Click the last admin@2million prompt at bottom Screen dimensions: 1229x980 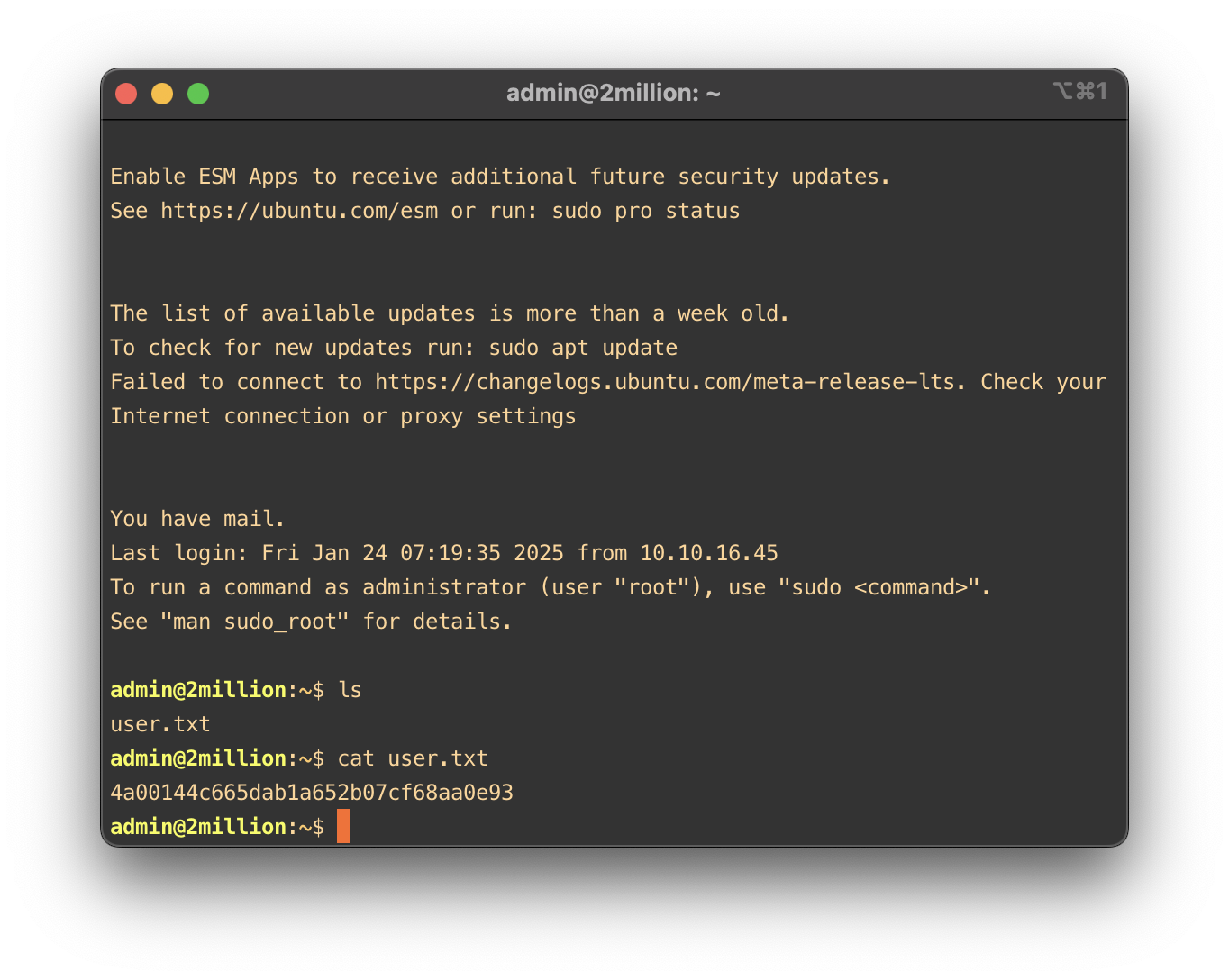(x=198, y=827)
